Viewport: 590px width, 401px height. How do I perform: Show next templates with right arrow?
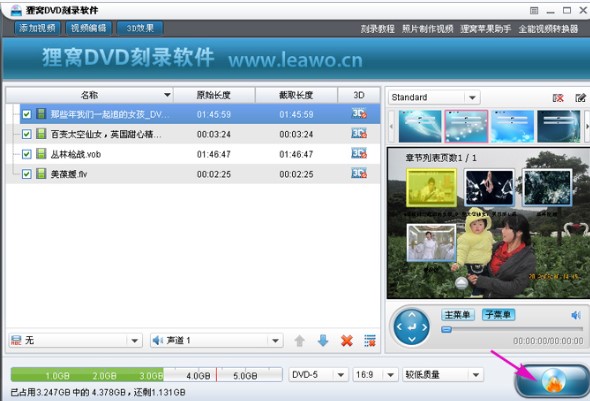tap(587, 126)
